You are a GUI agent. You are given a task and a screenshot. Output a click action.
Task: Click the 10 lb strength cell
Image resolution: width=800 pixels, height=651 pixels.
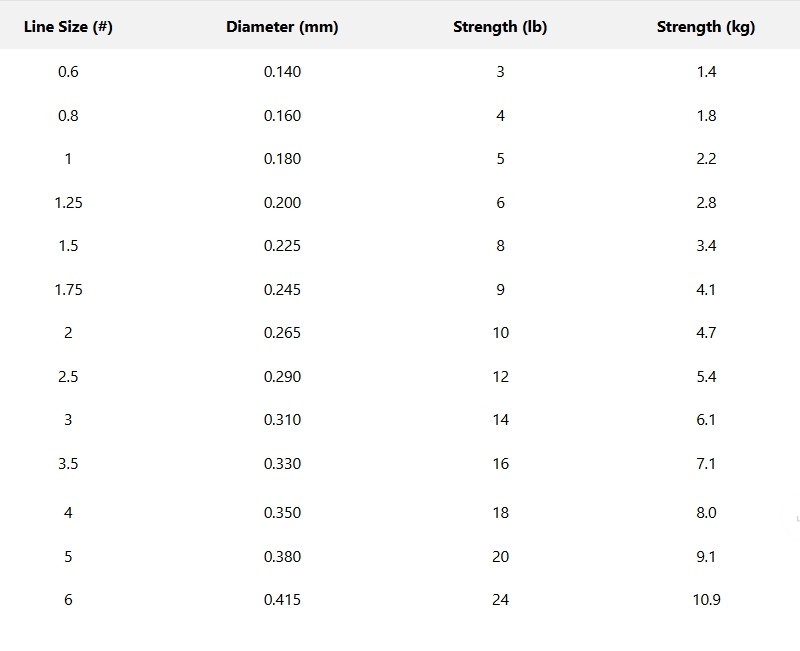click(501, 333)
